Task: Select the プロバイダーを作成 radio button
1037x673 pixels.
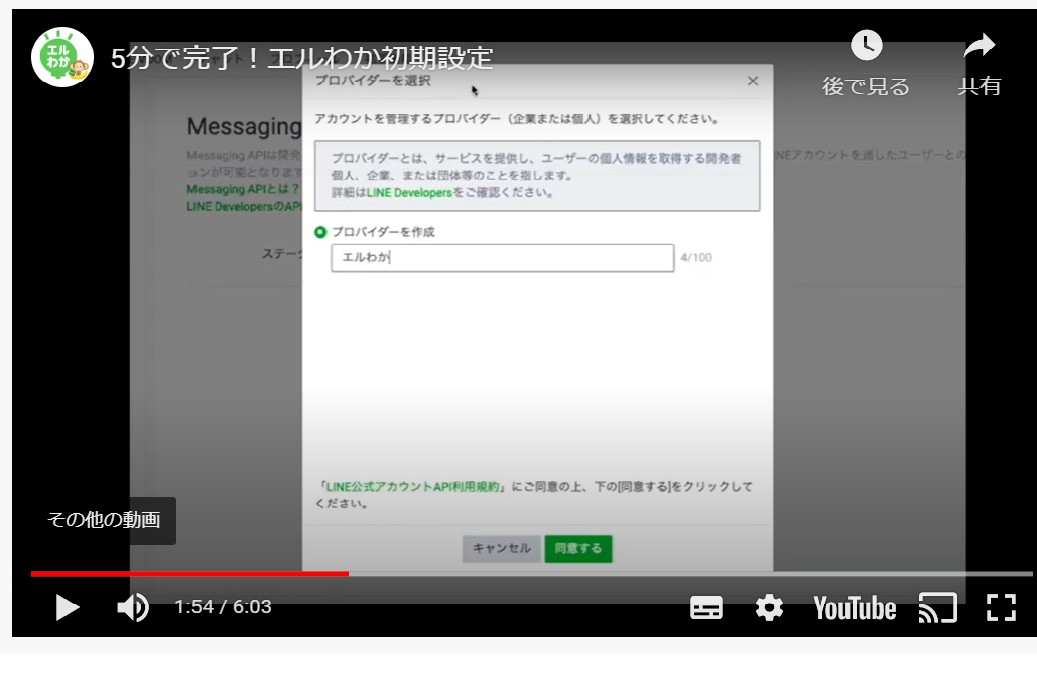Action: coord(320,232)
